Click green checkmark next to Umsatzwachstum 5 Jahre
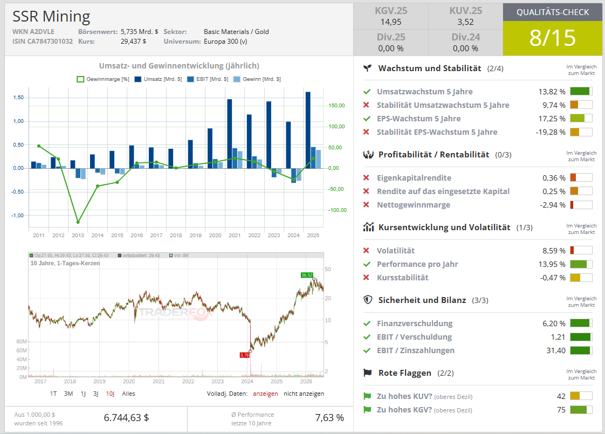The height and width of the screenshot is (434, 605). click(367, 92)
